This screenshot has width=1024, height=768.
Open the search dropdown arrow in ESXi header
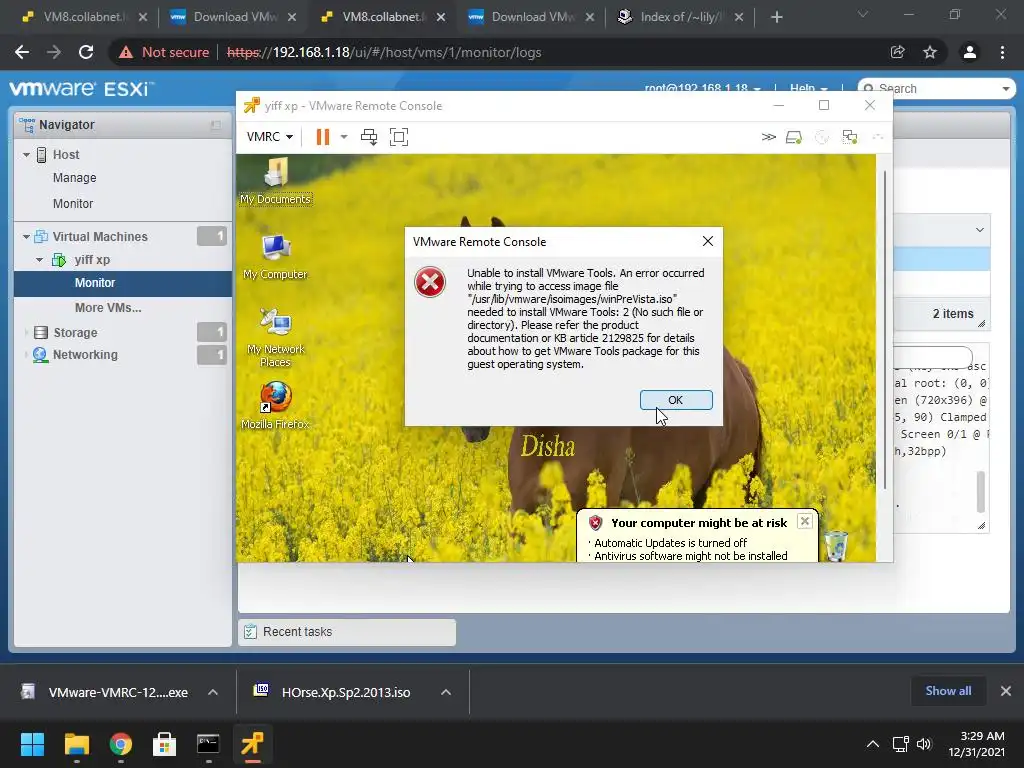point(1006,89)
